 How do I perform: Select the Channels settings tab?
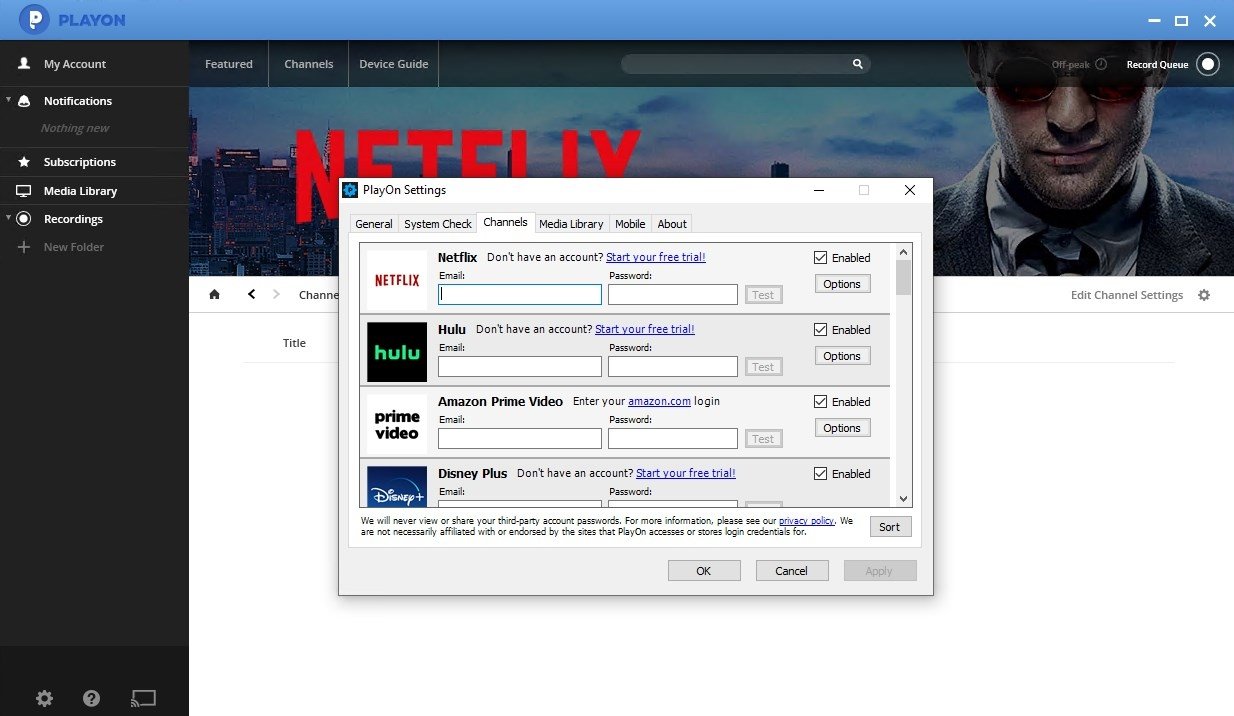505,222
